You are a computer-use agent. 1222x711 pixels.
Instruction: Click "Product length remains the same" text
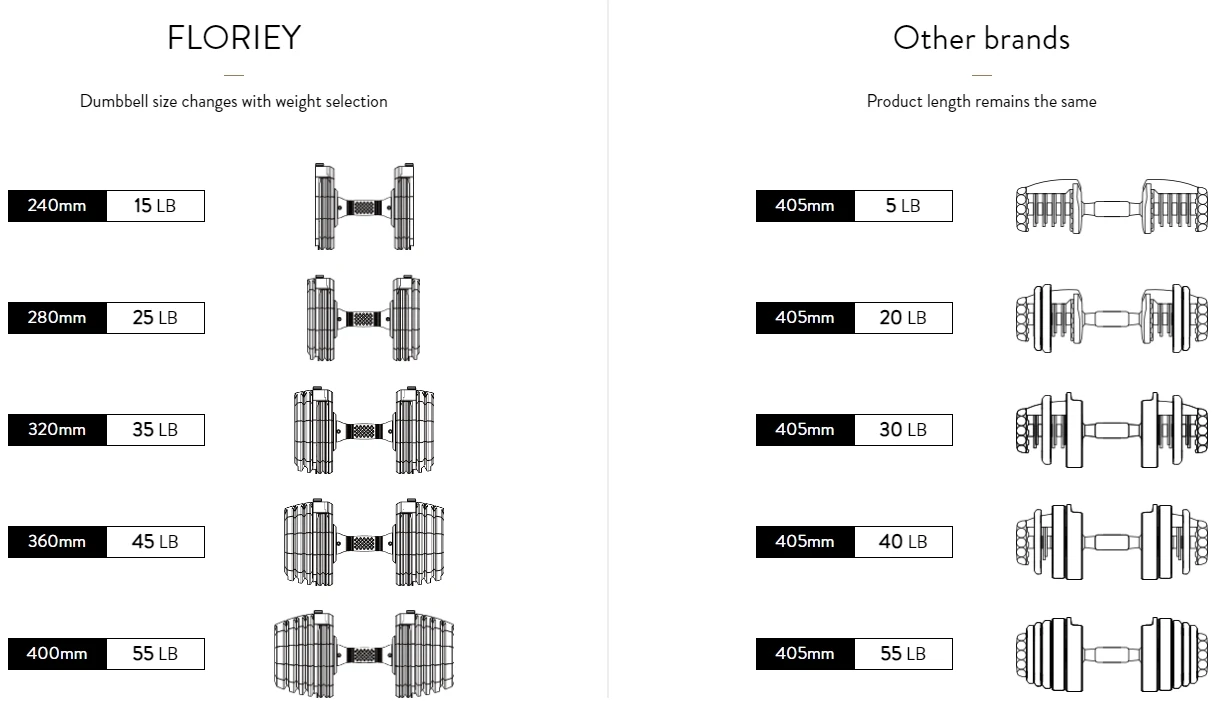coord(981,101)
